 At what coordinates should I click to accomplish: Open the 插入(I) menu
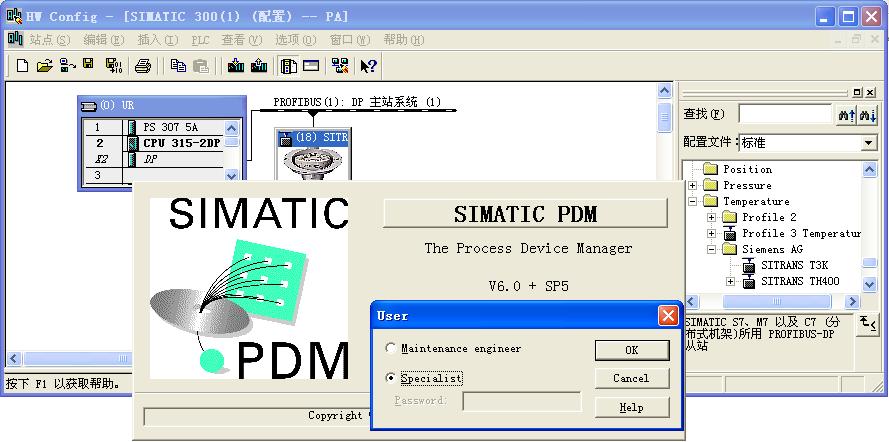(x=158, y=40)
